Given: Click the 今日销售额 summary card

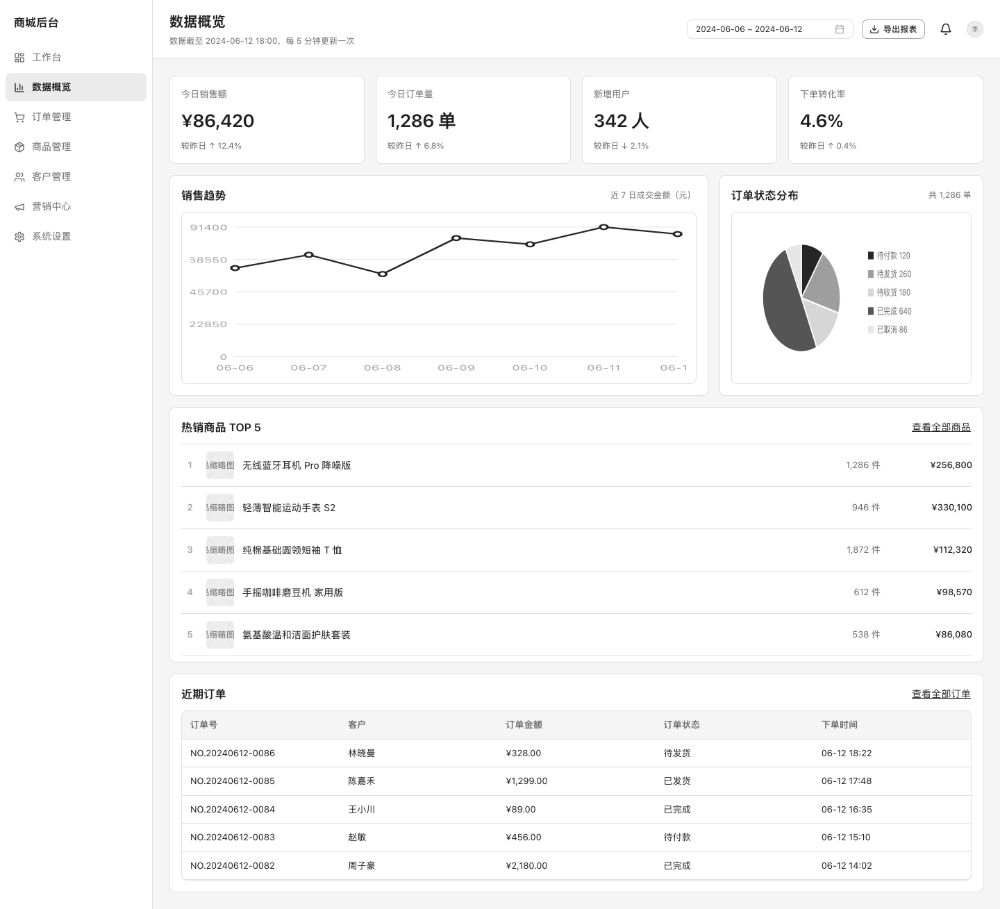Looking at the screenshot, I should click(x=267, y=120).
